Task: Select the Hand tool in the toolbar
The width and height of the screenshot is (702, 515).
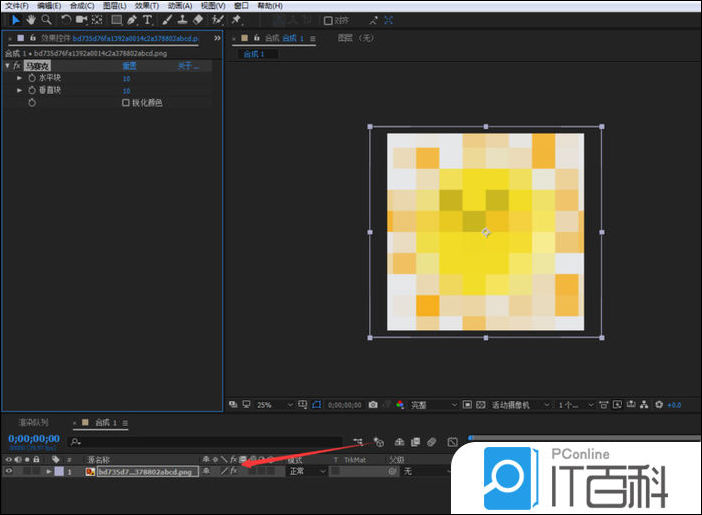Action: 30,19
